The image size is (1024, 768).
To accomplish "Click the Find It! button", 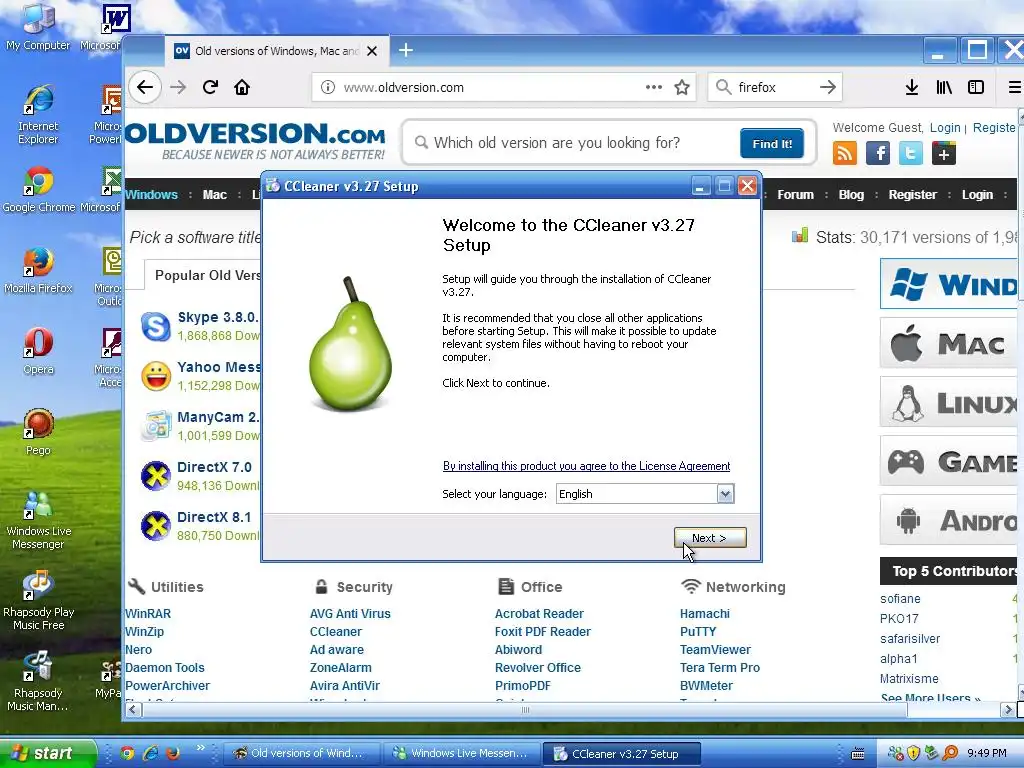I will click(x=772, y=144).
